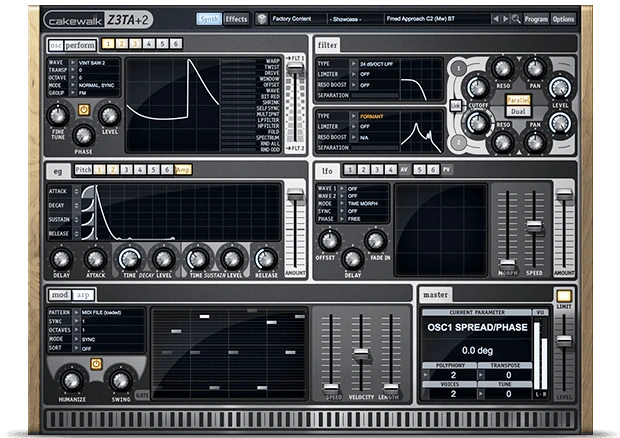Click the preset browser cube icon
This screenshot has height=438, width=620.
[261, 19]
